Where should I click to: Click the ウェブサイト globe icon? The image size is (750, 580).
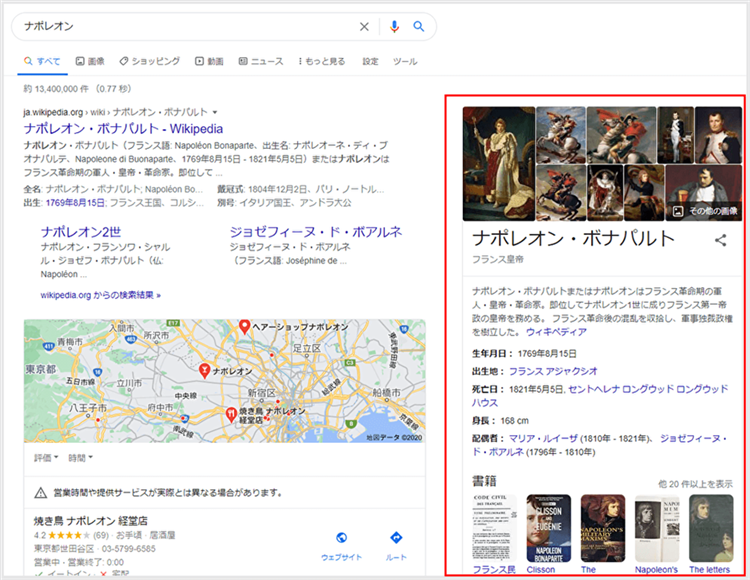click(x=342, y=538)
